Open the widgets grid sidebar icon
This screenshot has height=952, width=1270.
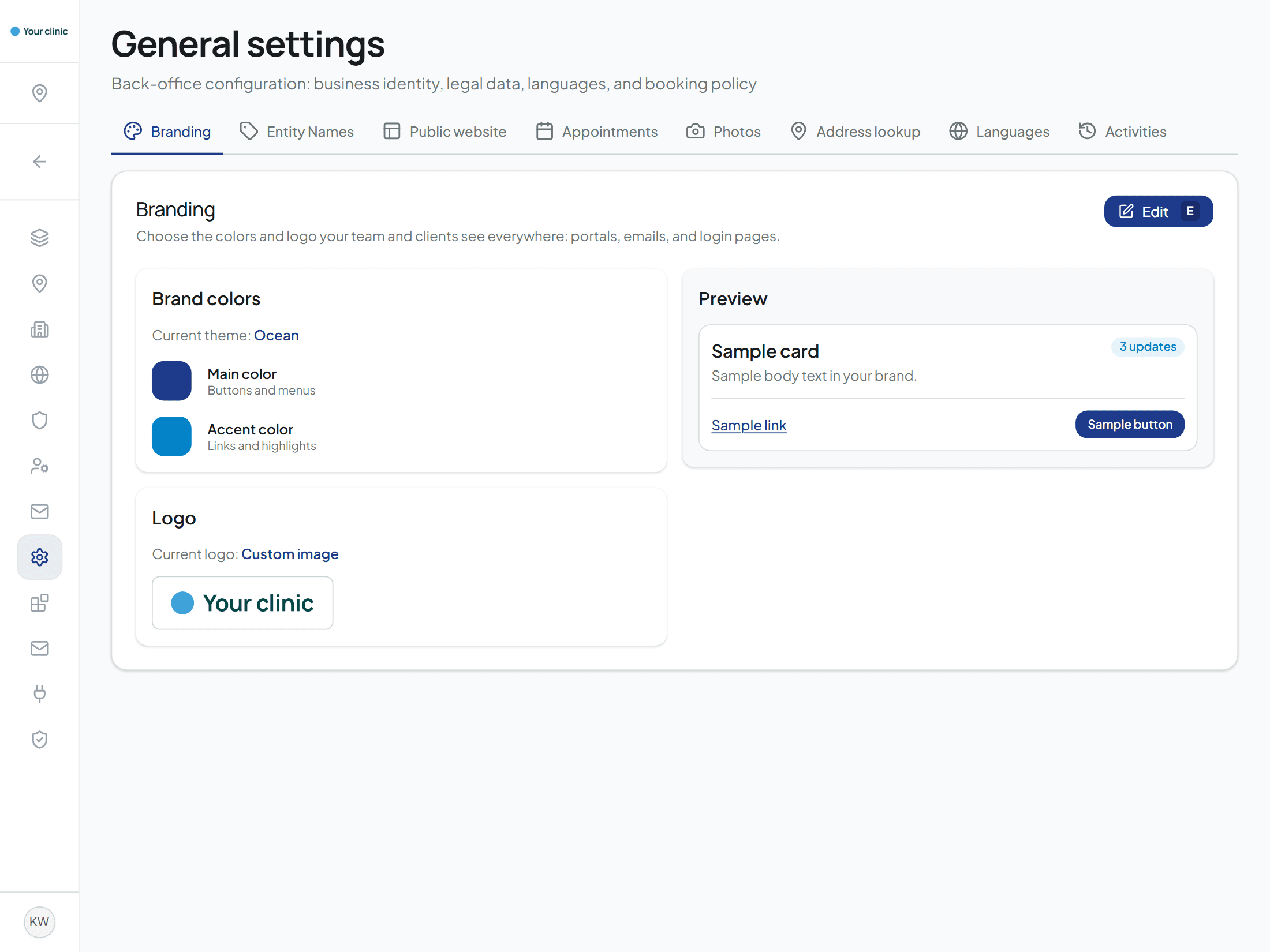click(x=39, y=603)
